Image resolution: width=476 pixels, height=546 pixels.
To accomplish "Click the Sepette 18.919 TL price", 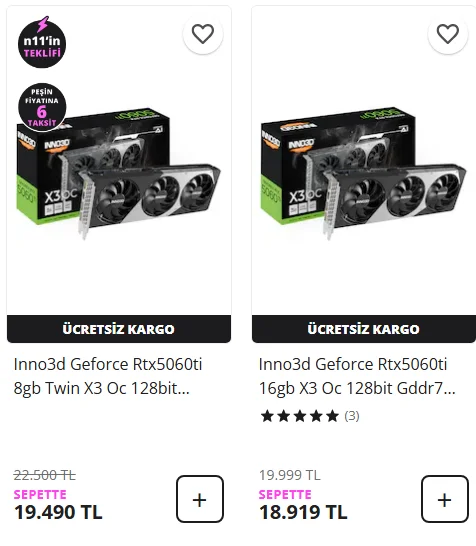I will pyautogui.click(x=303, y=512).
